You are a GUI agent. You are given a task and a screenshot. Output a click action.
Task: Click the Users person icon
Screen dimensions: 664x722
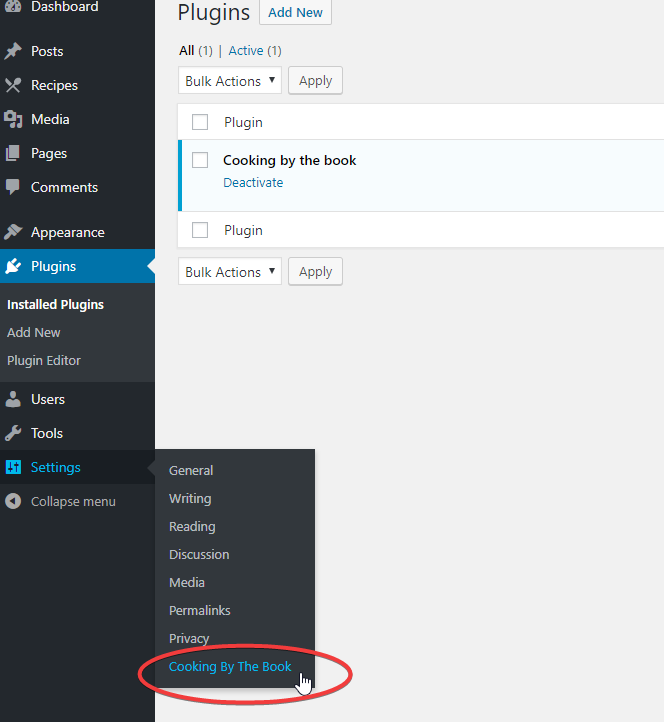(x=13, y=399)
